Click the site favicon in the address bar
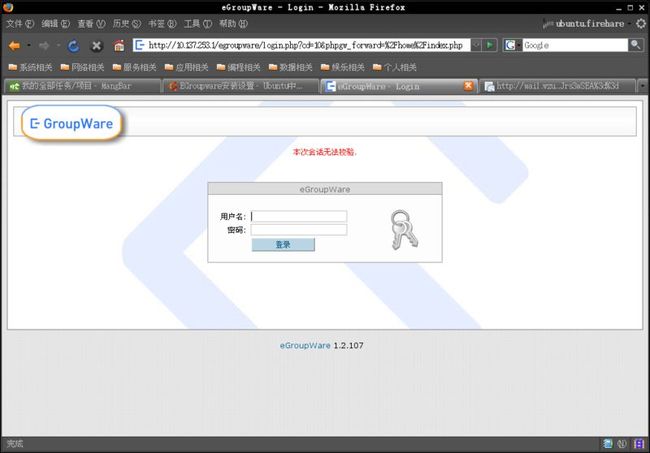The height and width of the screenshot is (453, 650). pos(140,45)
